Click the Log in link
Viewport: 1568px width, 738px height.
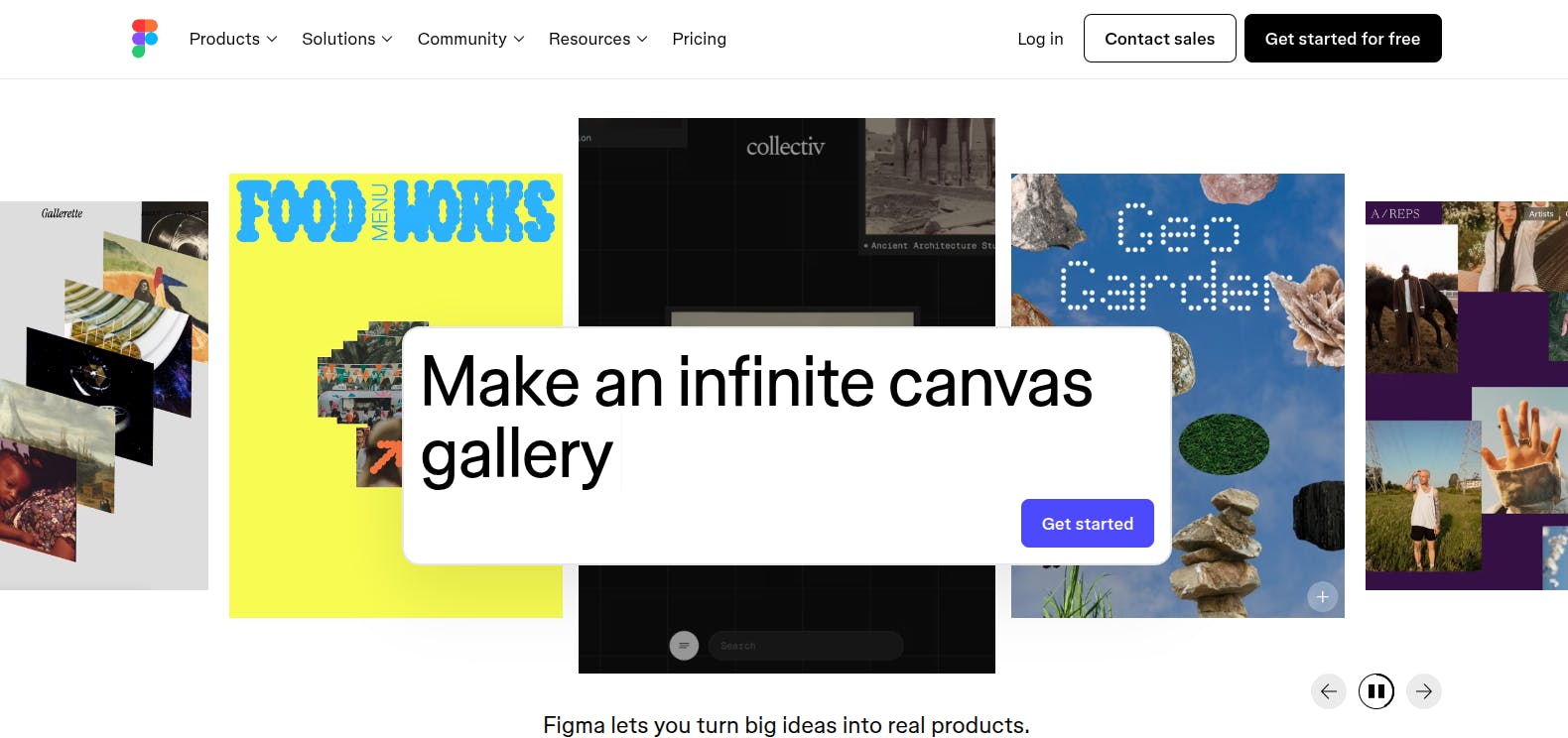pyautogui.click(x=1040, y=39)
